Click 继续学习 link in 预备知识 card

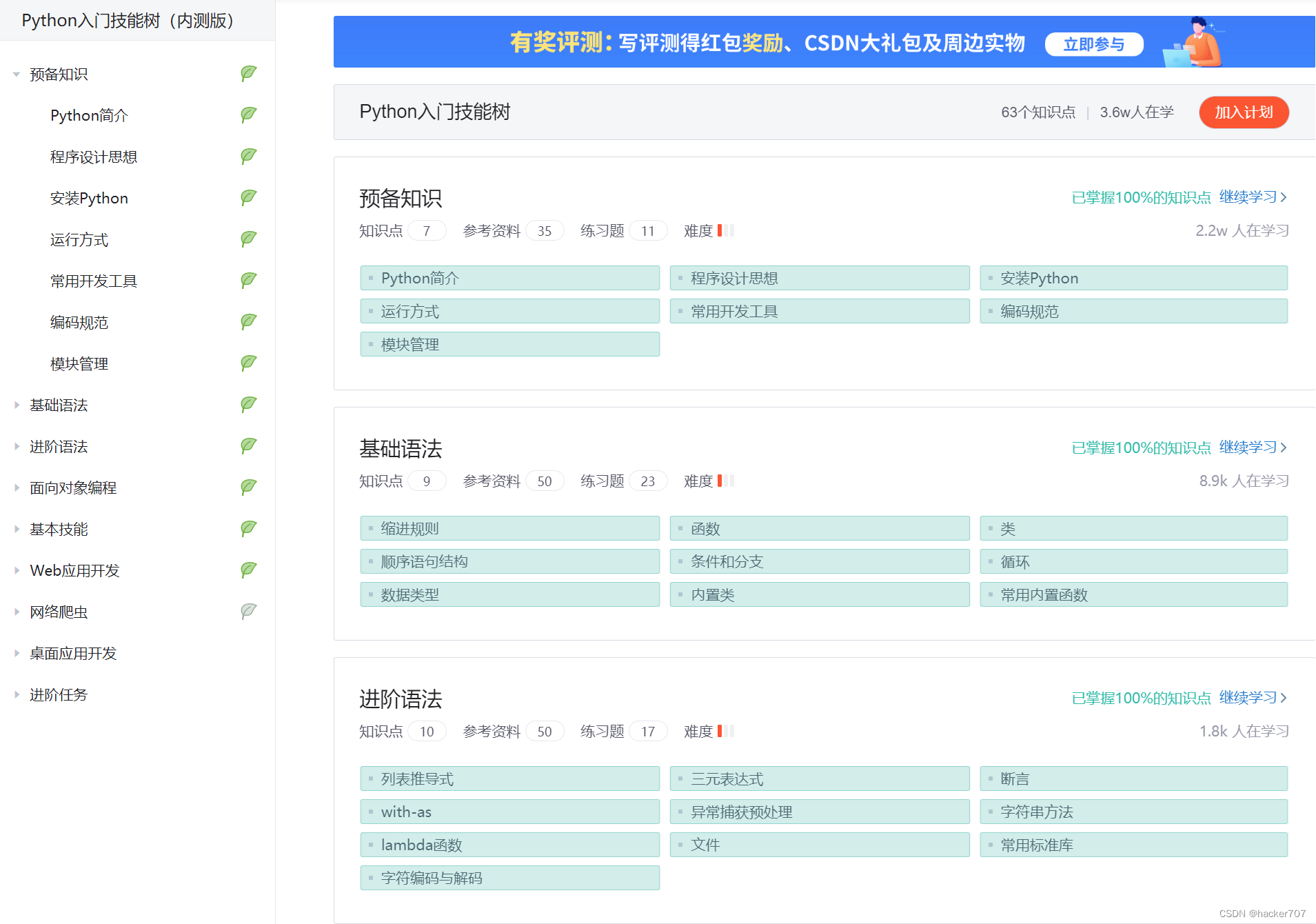pos(1253,197)
